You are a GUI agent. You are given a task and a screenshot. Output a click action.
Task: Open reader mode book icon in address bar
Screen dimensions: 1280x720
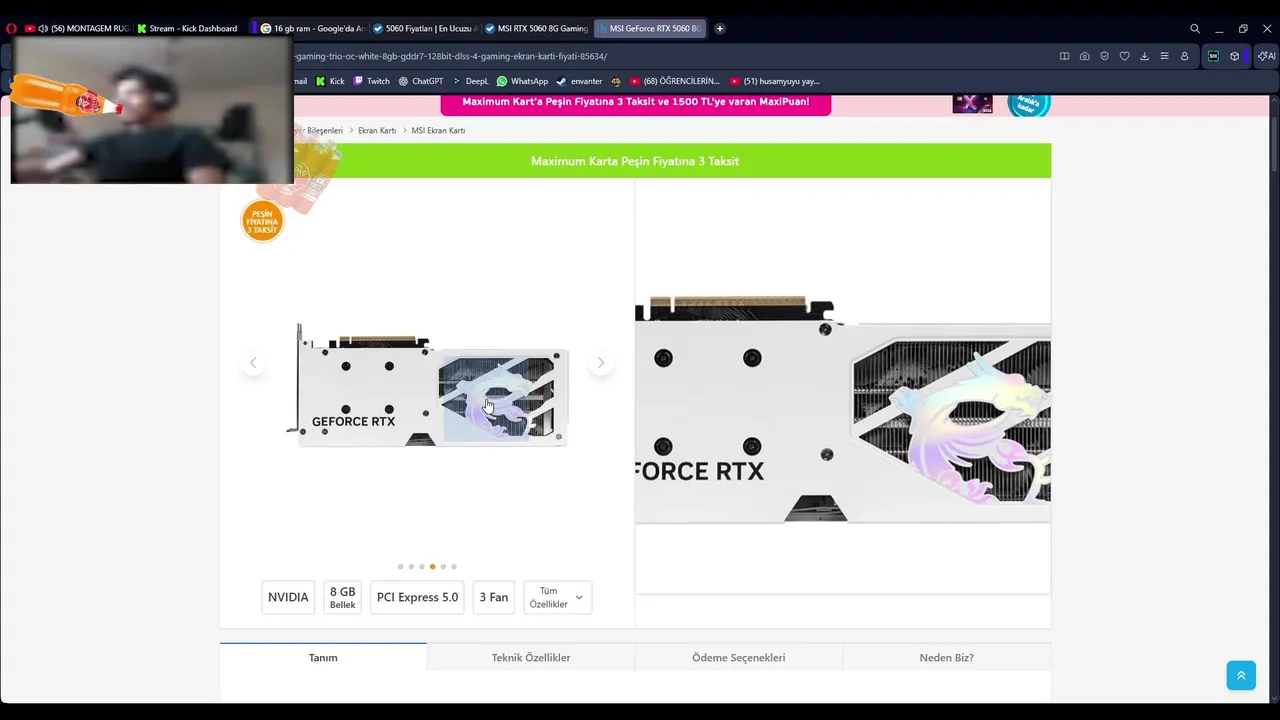pyautogui.click(x=1064, y=56)
